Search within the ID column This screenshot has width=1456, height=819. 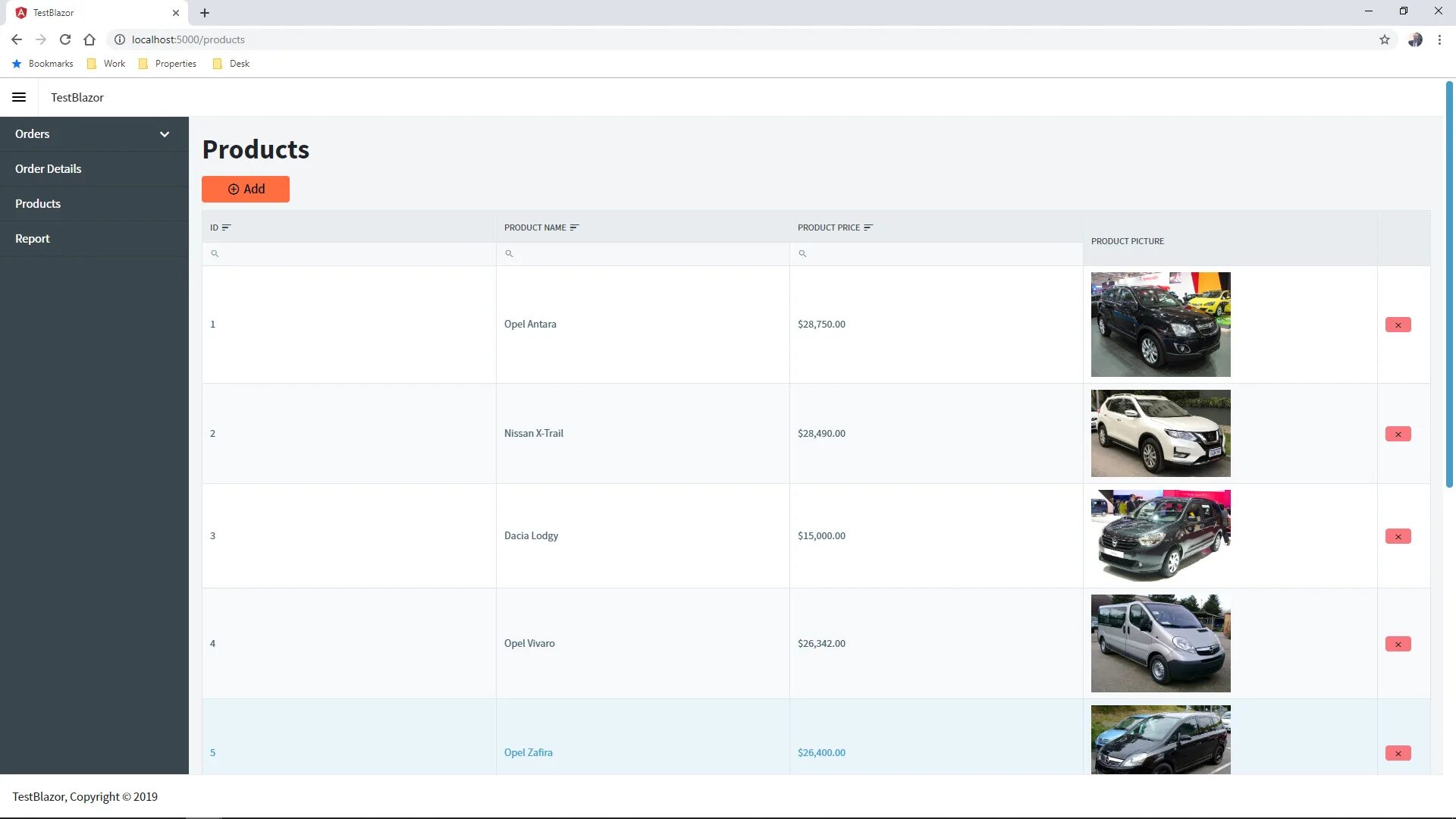point(349,253)
